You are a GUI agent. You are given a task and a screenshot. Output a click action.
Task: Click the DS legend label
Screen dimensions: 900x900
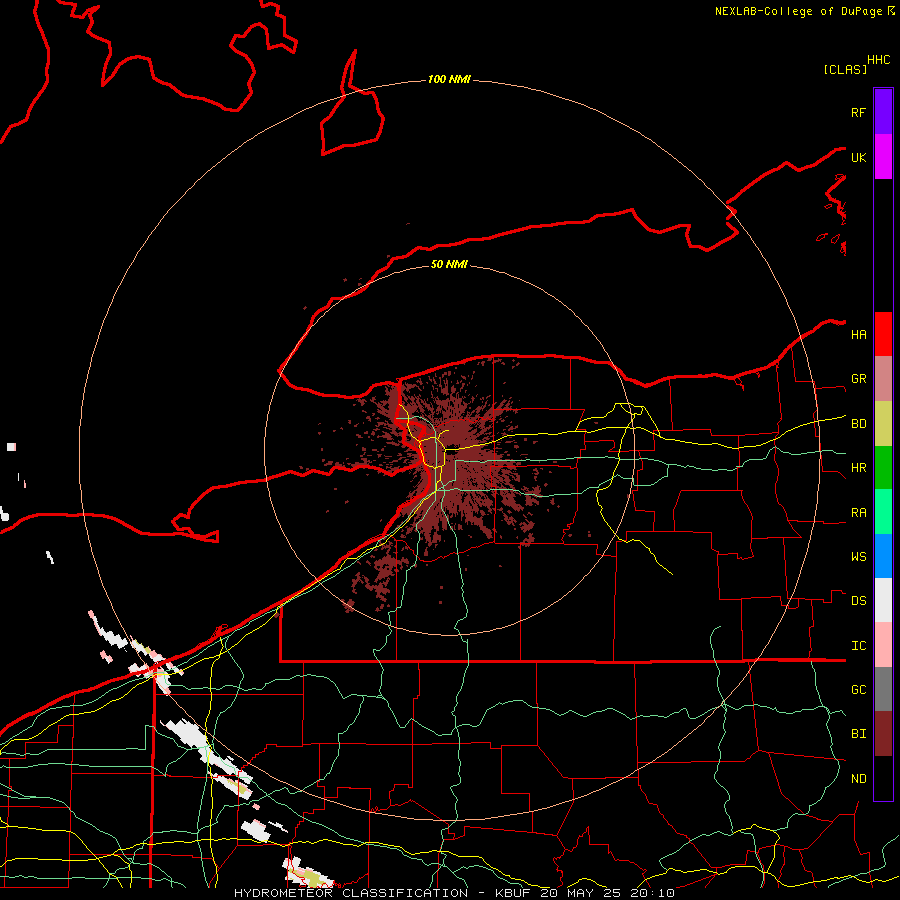pos(858,601)
